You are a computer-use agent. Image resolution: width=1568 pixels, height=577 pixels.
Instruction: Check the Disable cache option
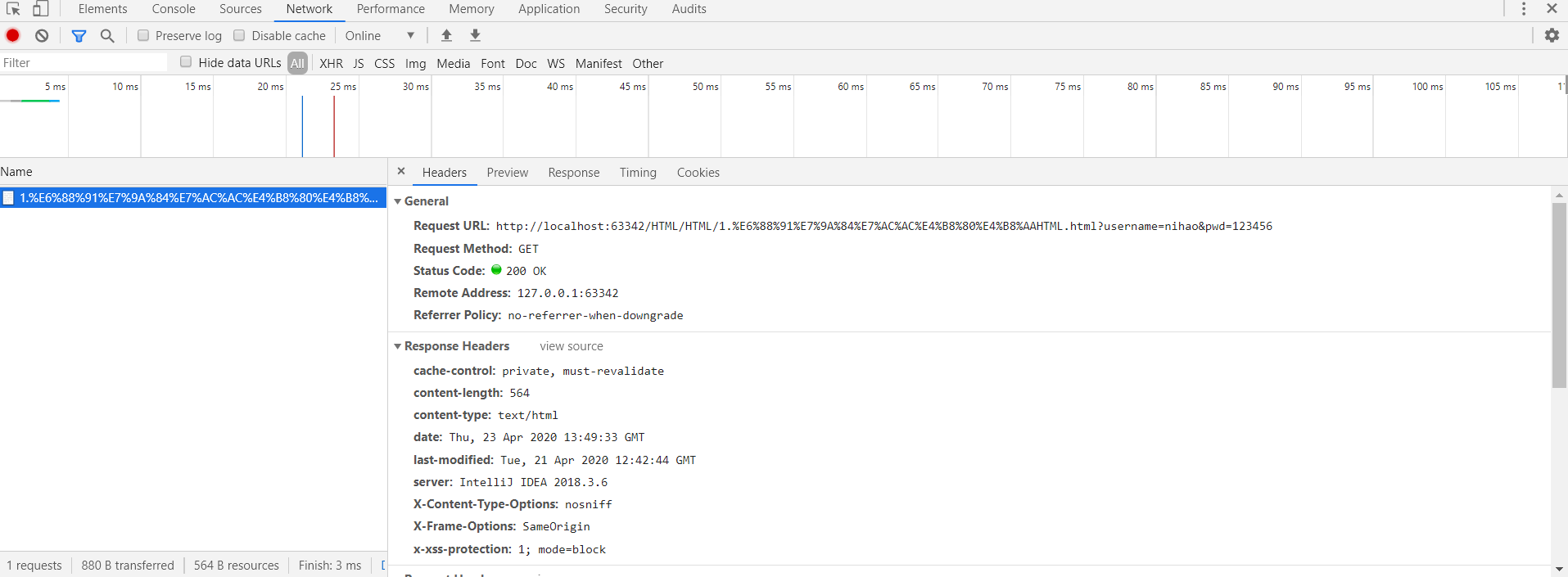239,35
